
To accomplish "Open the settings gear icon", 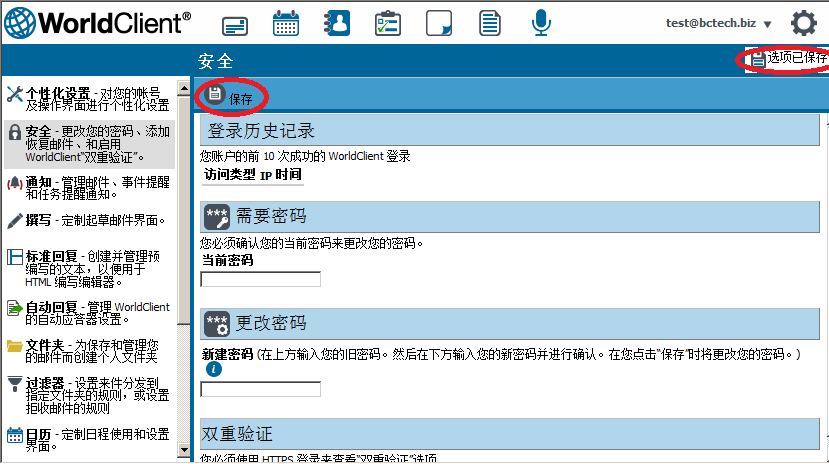I will (x=804, y=23).
